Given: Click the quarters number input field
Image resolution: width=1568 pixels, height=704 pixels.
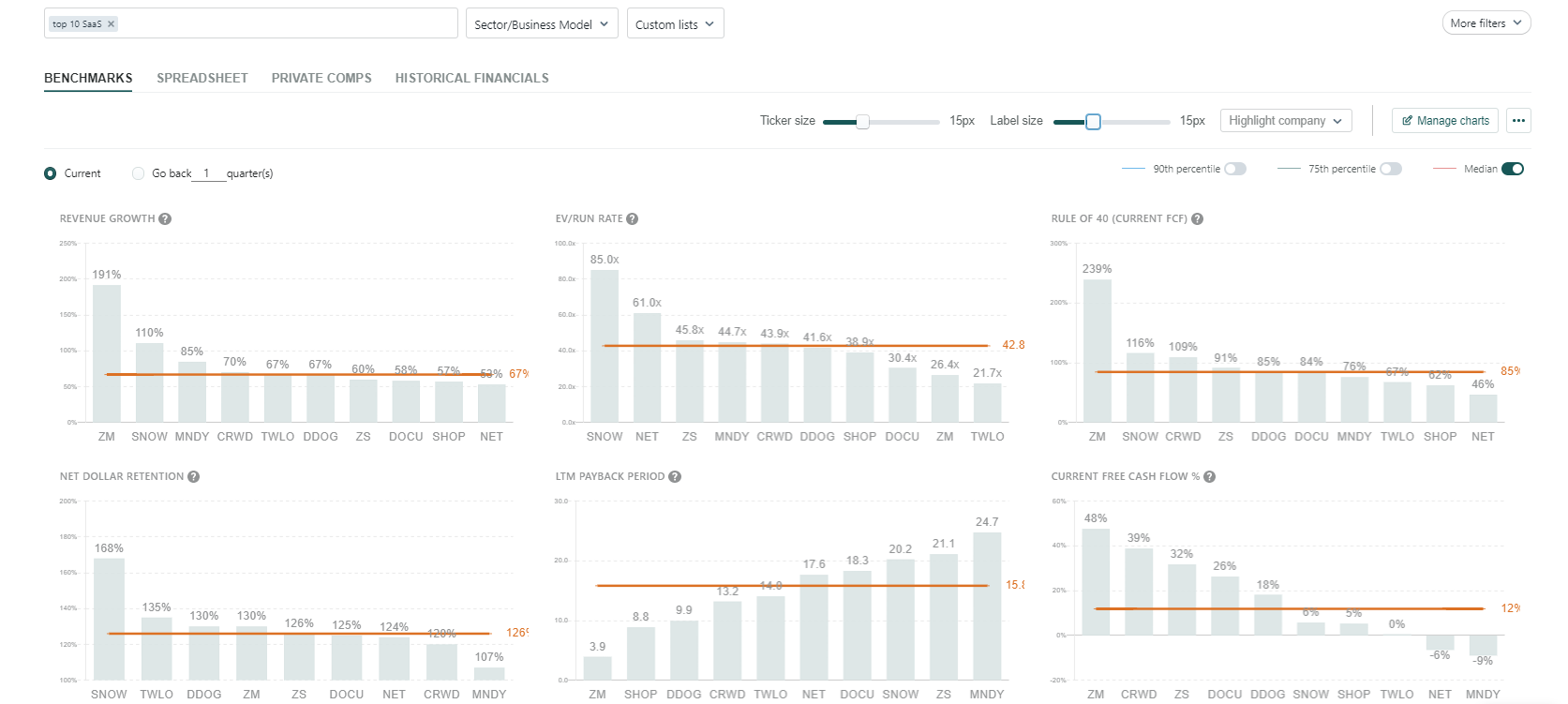Looking at the screenshot, I should [208, 173].
